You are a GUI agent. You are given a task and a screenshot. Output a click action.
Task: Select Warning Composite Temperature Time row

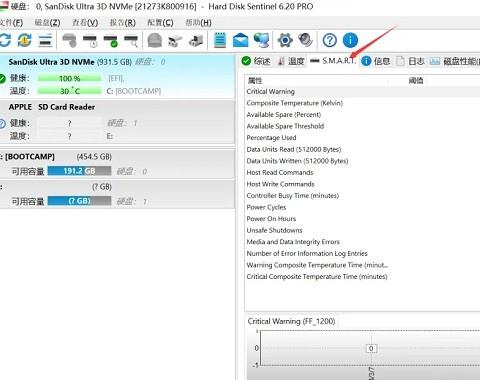(362, 265)
